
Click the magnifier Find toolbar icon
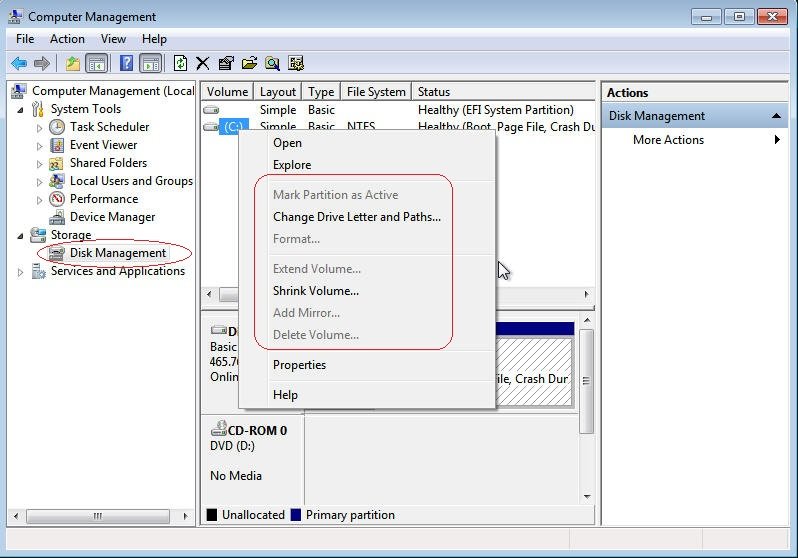click(272, 64)
